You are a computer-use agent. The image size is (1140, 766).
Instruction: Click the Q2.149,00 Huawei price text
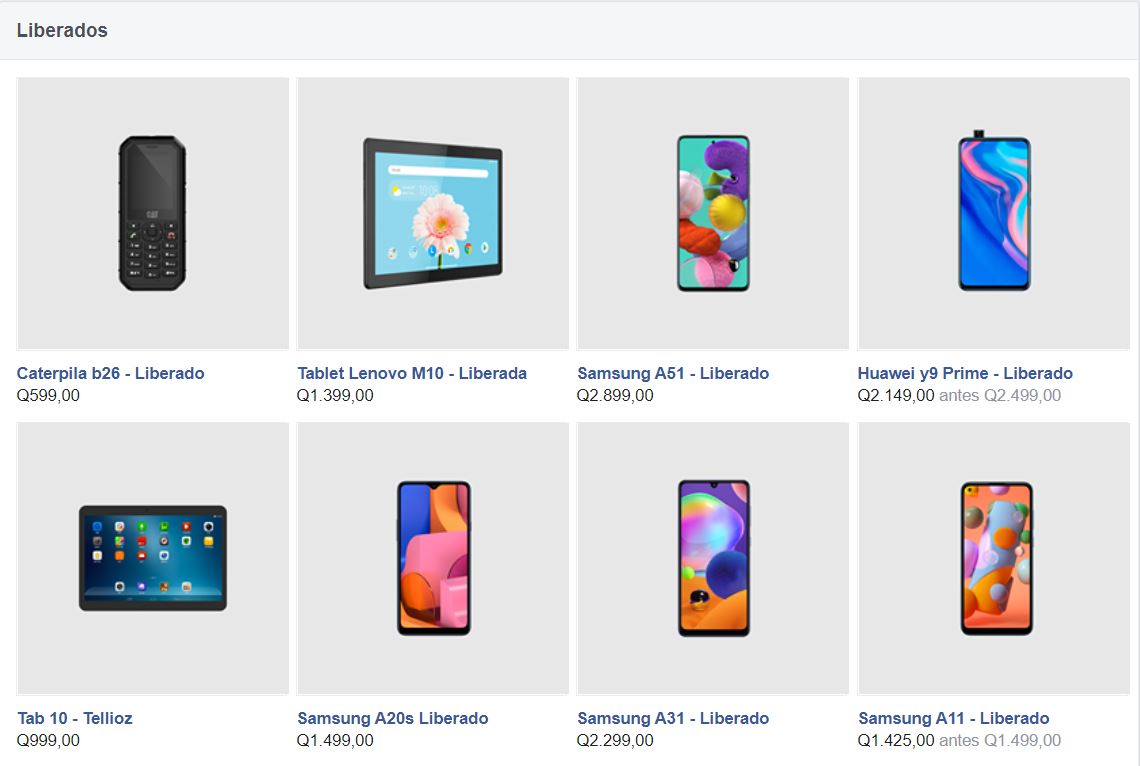click(896, 395)
